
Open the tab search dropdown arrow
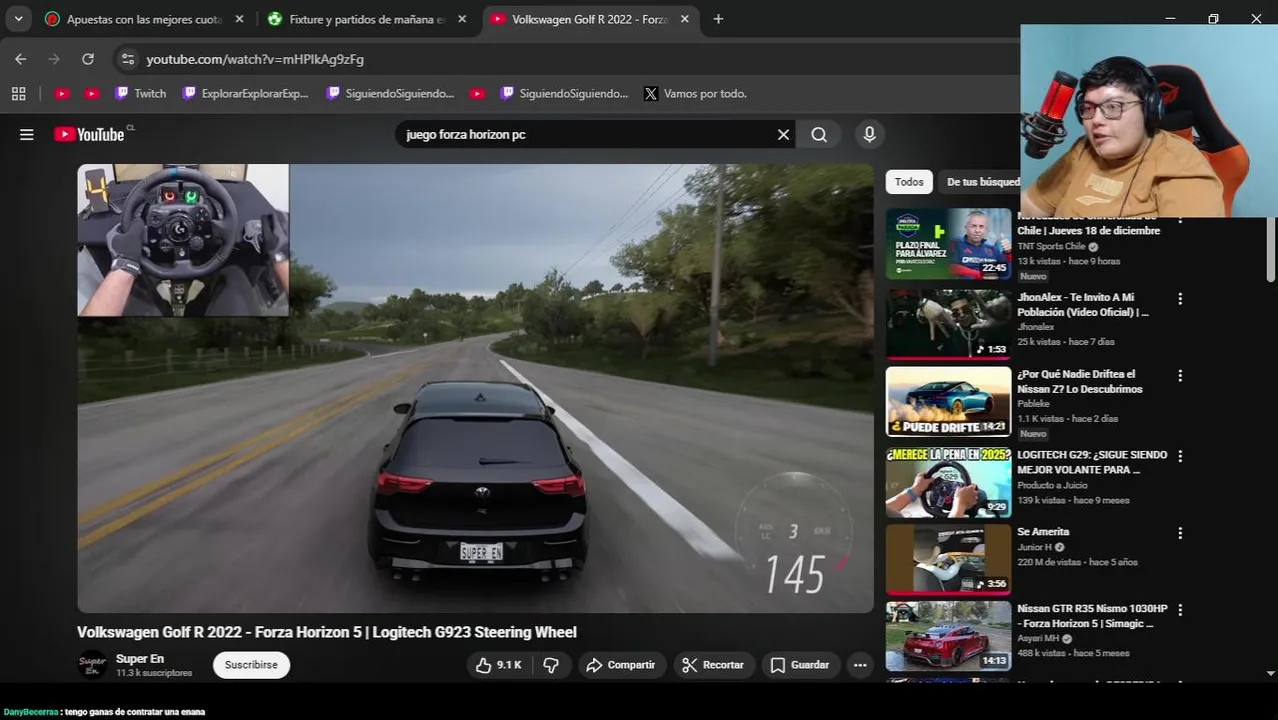point(18,19)
